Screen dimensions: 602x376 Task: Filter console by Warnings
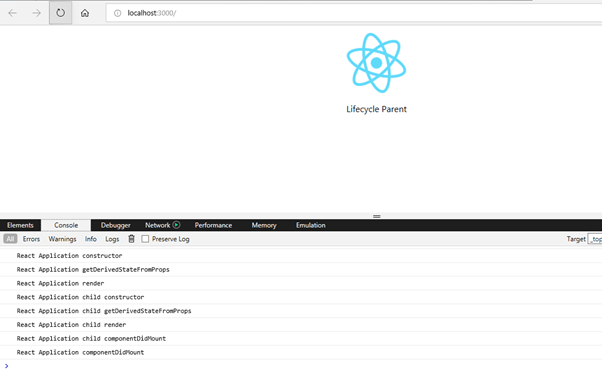point(62,239)
